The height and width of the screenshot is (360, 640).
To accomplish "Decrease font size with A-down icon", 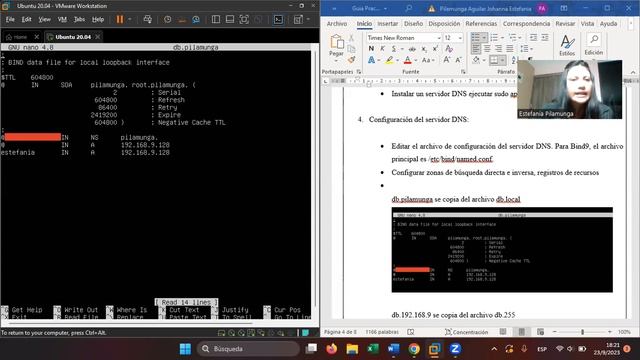I will click(x=458, y=60).
